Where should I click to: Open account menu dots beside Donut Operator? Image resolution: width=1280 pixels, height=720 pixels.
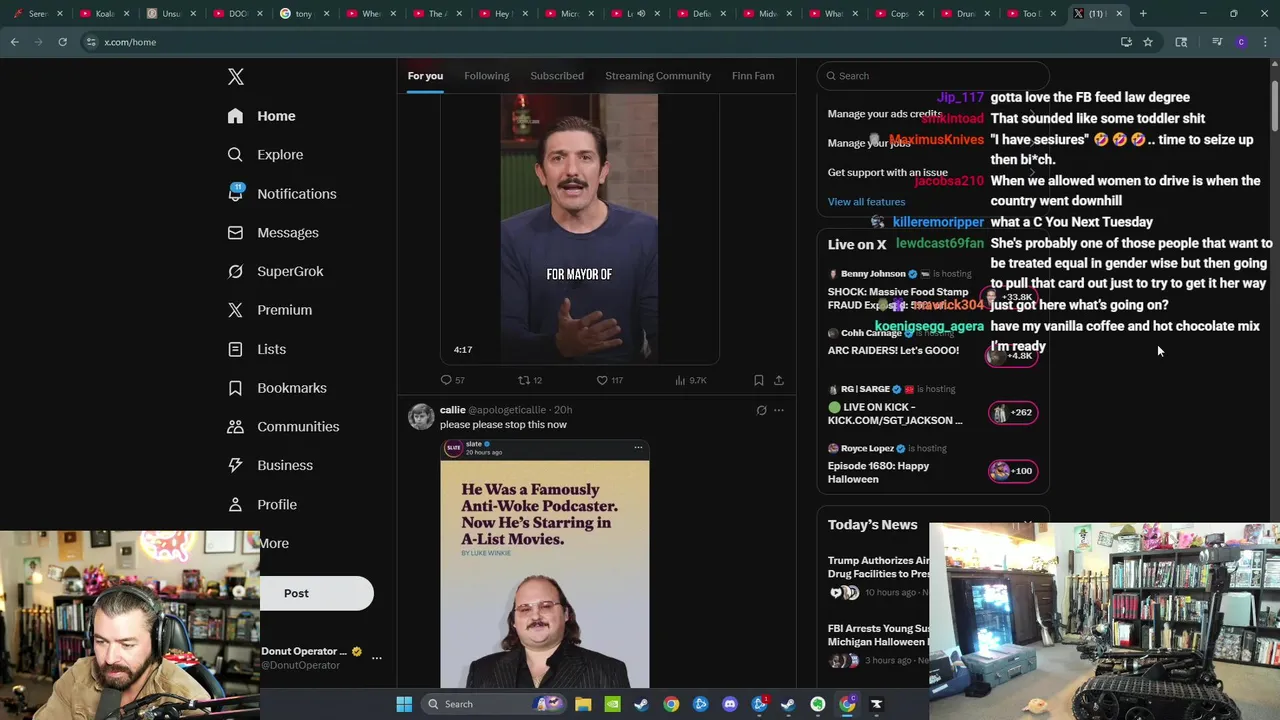click(377, 658)
